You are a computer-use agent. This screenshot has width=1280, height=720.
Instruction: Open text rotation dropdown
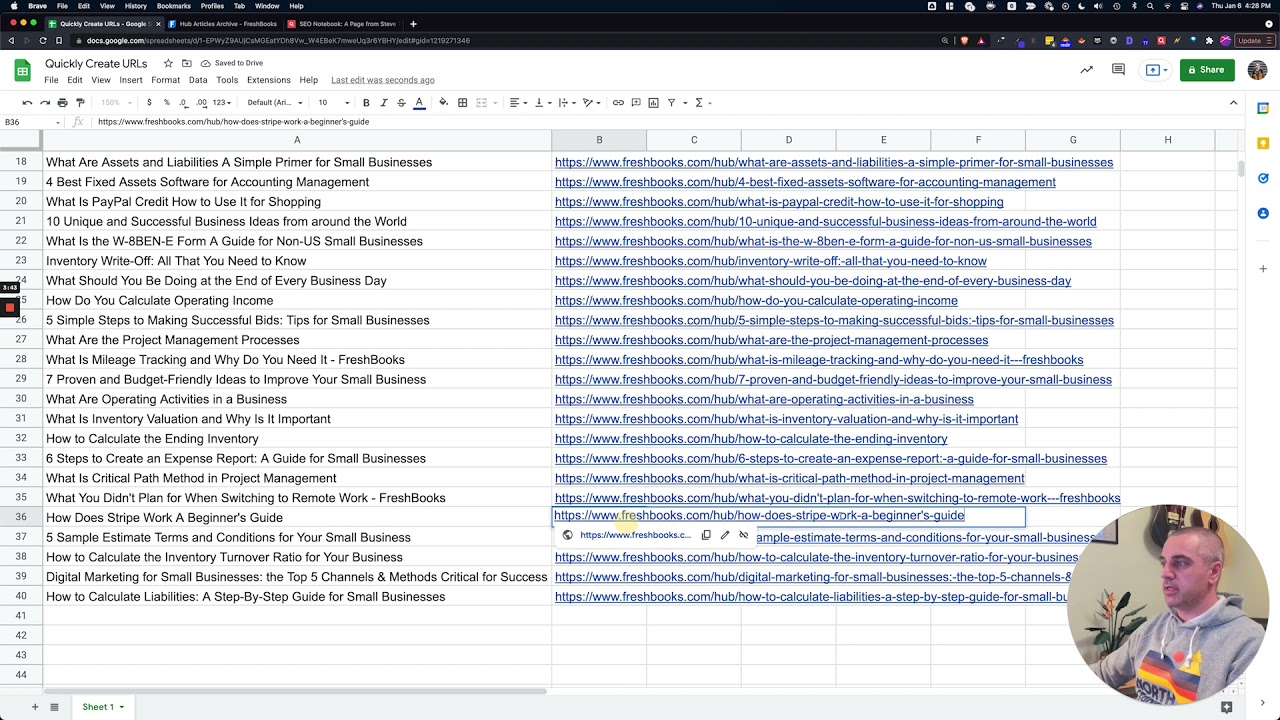click(x=590, y=102)
